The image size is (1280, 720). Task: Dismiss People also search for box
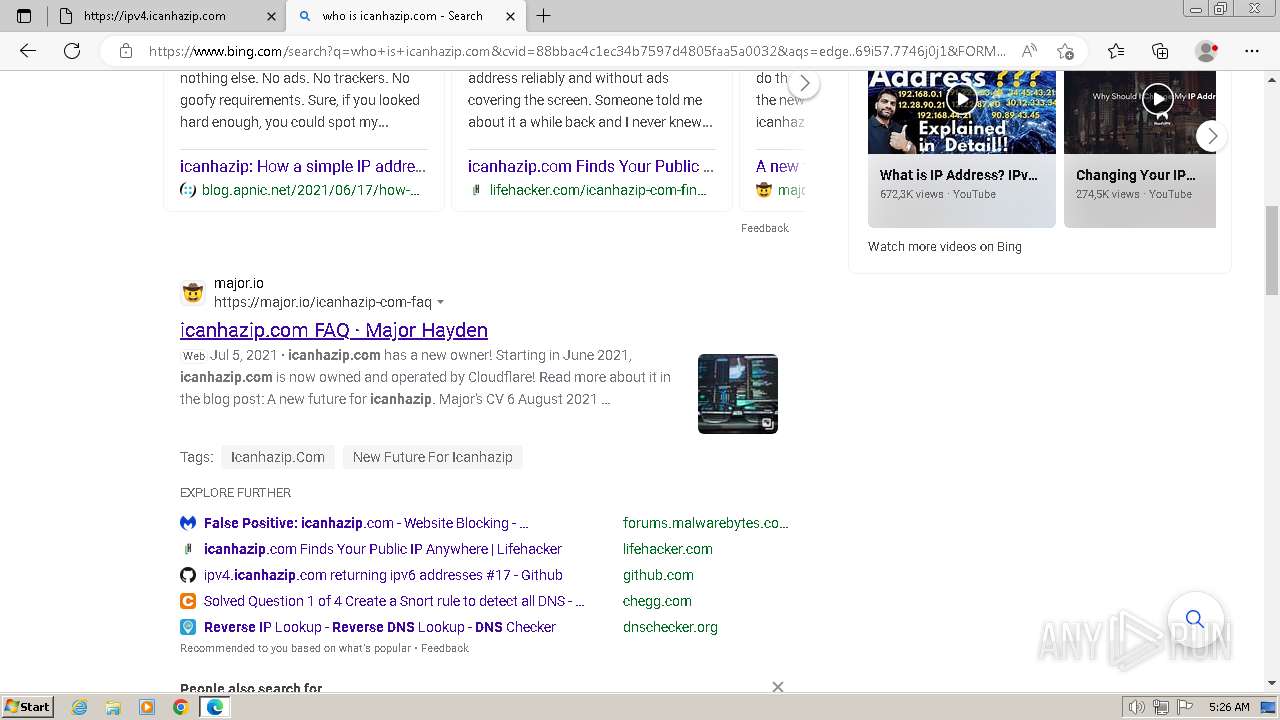[778, 687]
